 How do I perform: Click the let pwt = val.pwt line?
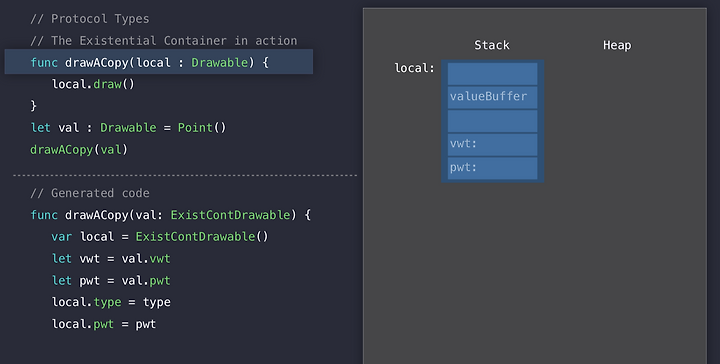click(x=111, y=280)
